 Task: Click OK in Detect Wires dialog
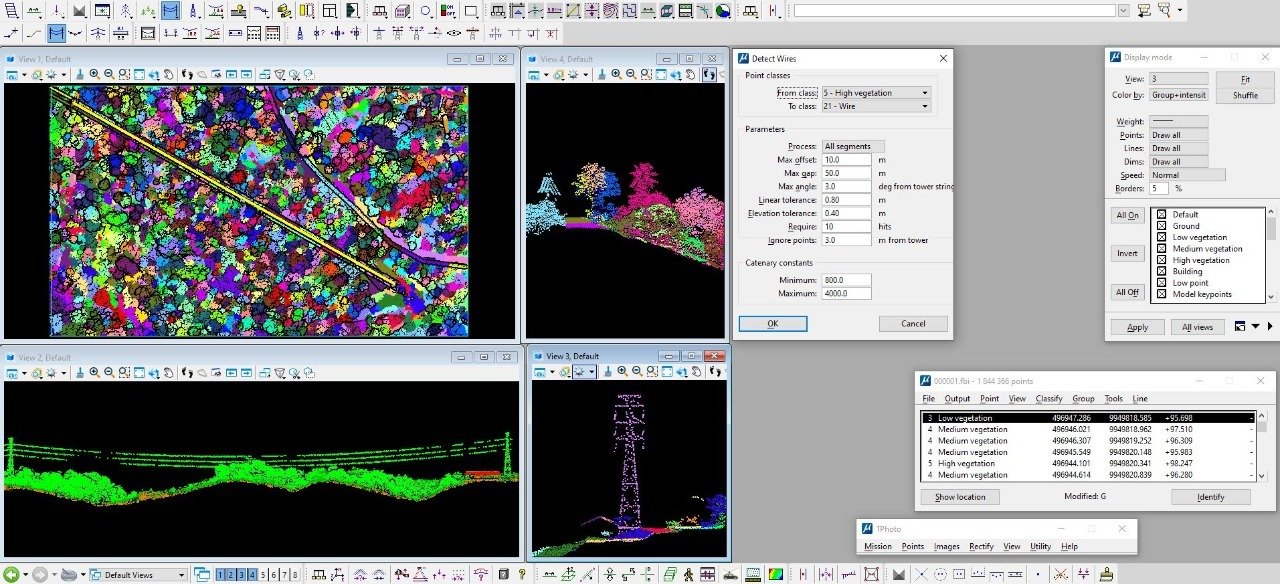(772, 324)
